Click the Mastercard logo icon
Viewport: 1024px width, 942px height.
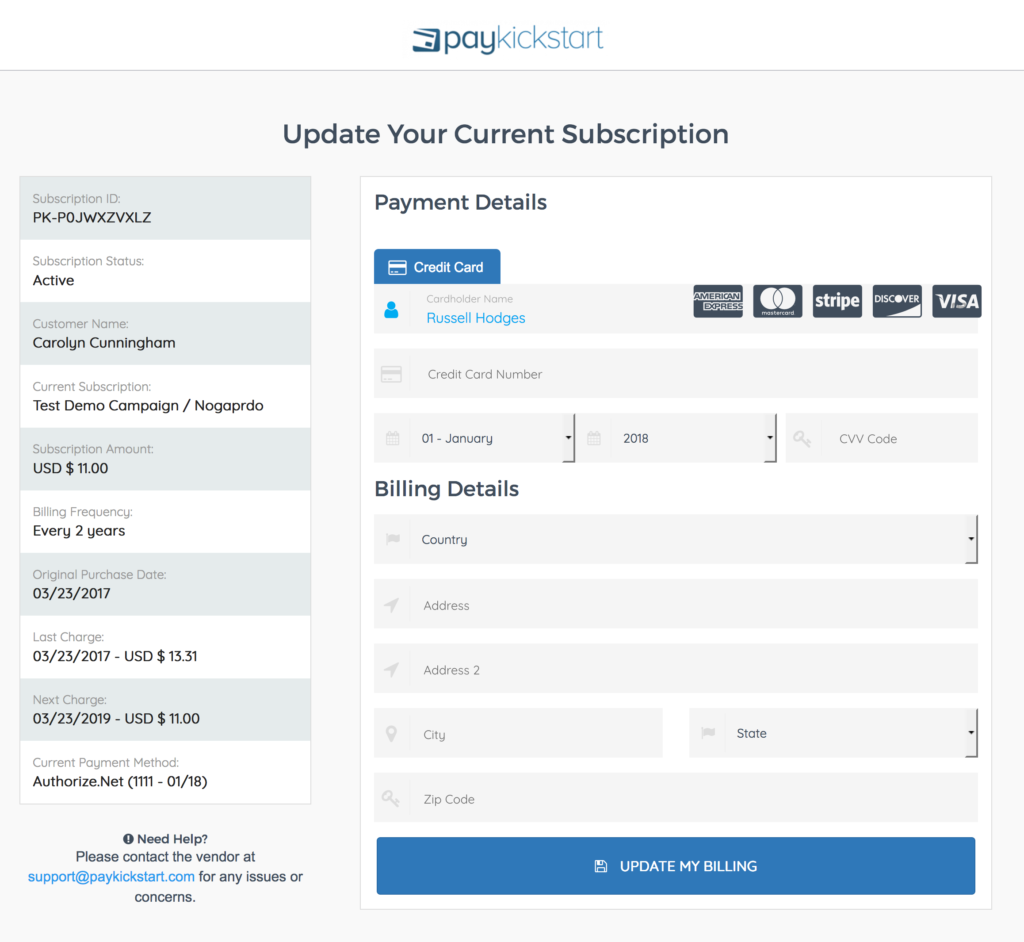pos(777,301)
